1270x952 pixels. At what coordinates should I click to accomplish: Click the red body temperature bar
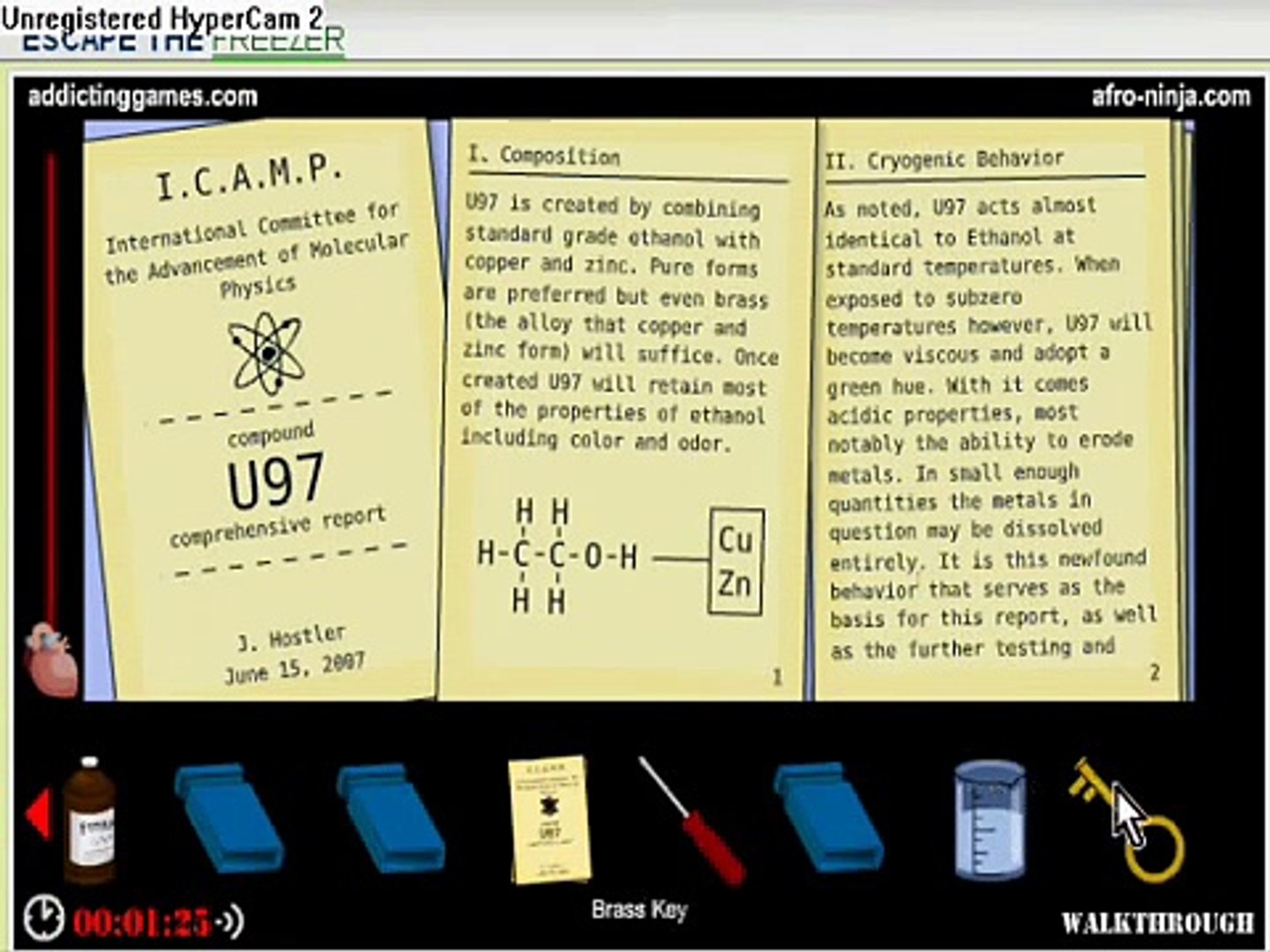51,388
